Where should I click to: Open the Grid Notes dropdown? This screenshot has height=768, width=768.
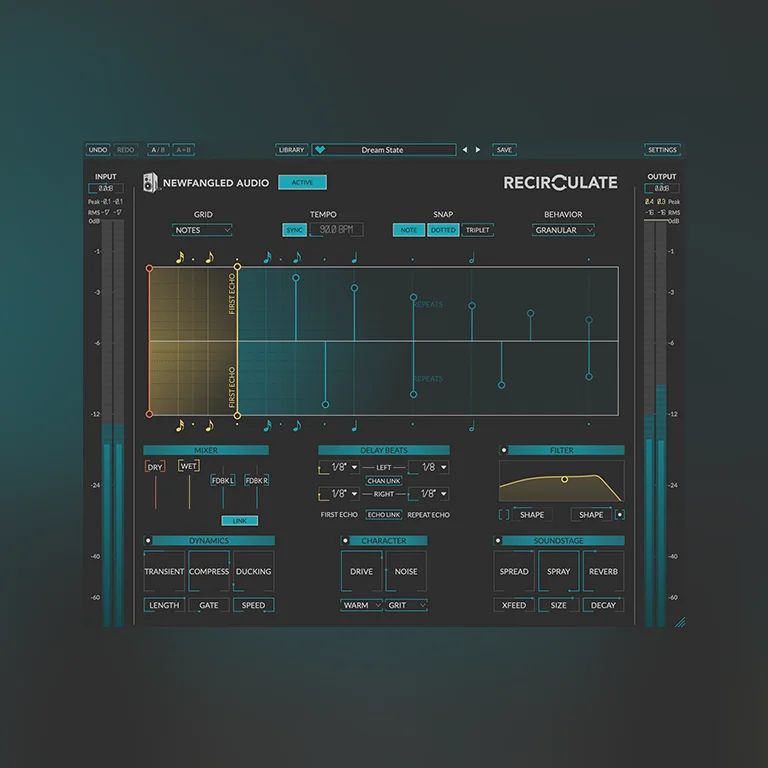click(x=202, y=230)
